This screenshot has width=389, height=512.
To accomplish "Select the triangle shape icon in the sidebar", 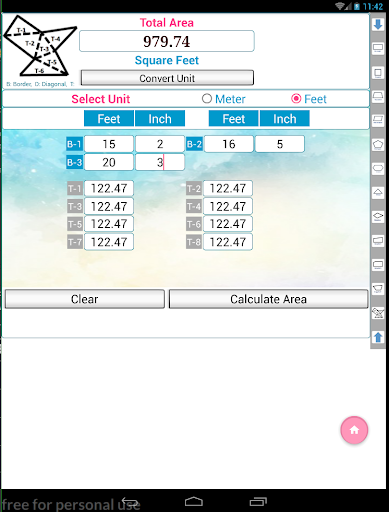I will click(378, 193).
